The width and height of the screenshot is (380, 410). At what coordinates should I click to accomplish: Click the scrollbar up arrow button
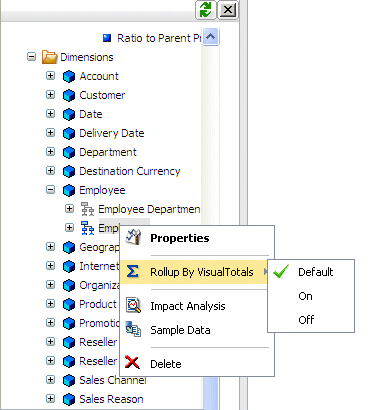pyautogui.click(x=210, y=37)
